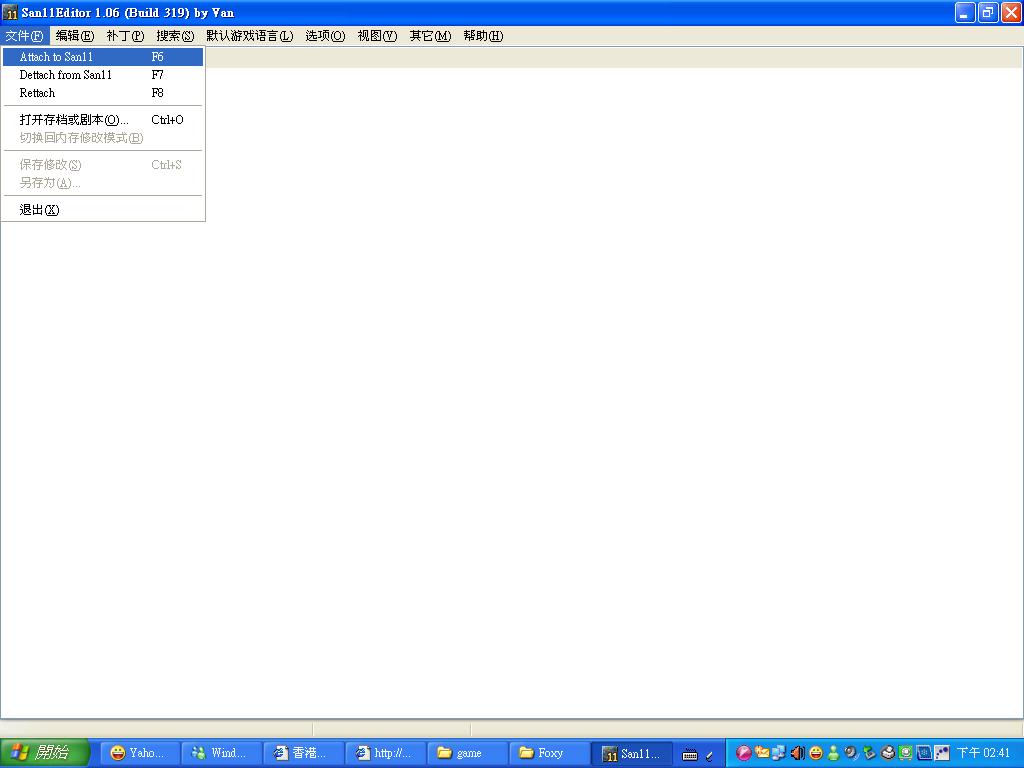Viewport: 1024px width, 768px height.
Task: Restore down the San11Editor window
Action: (988, 13)
